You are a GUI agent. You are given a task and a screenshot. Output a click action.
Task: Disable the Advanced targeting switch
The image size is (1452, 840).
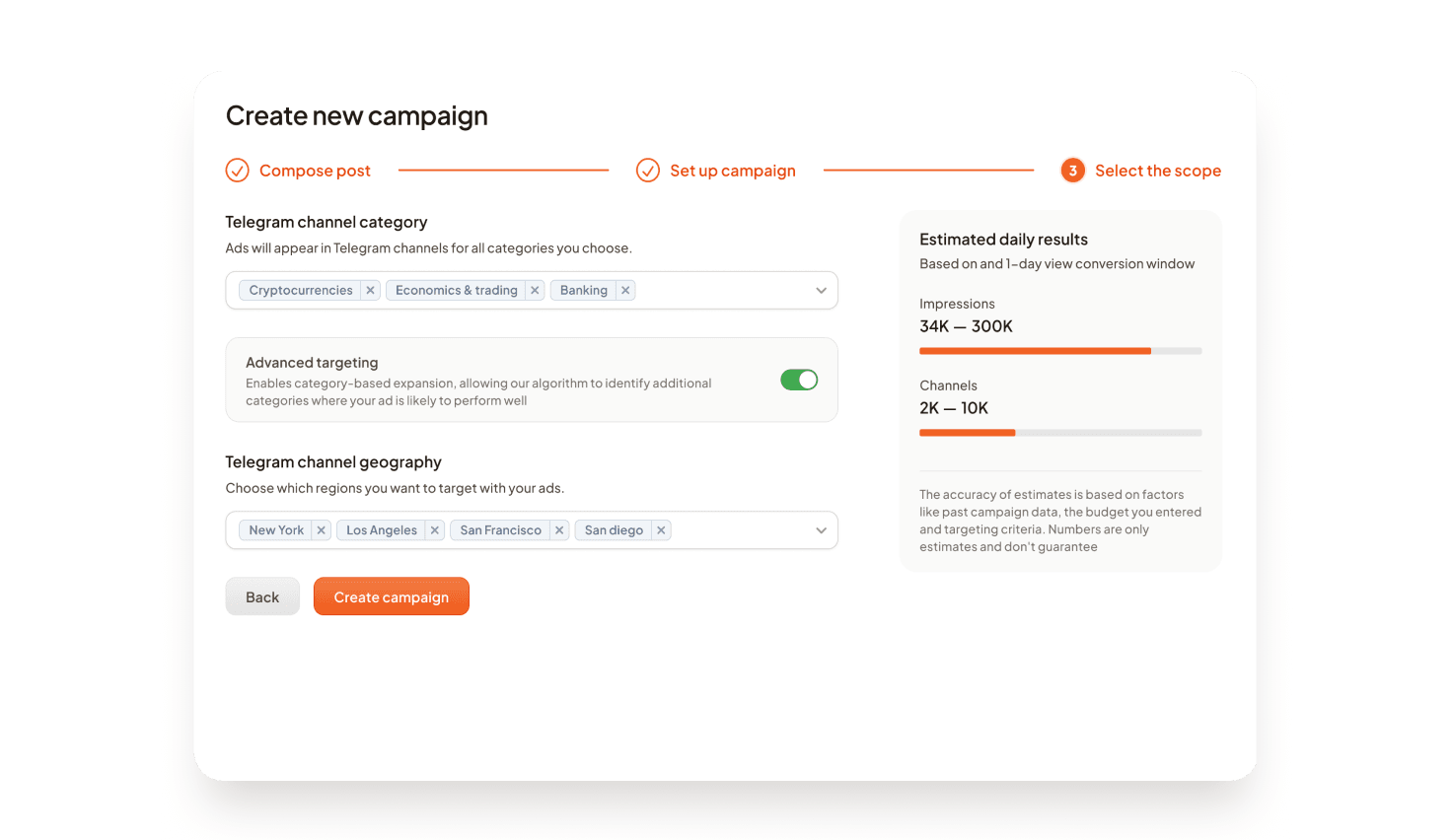[799, 380]
